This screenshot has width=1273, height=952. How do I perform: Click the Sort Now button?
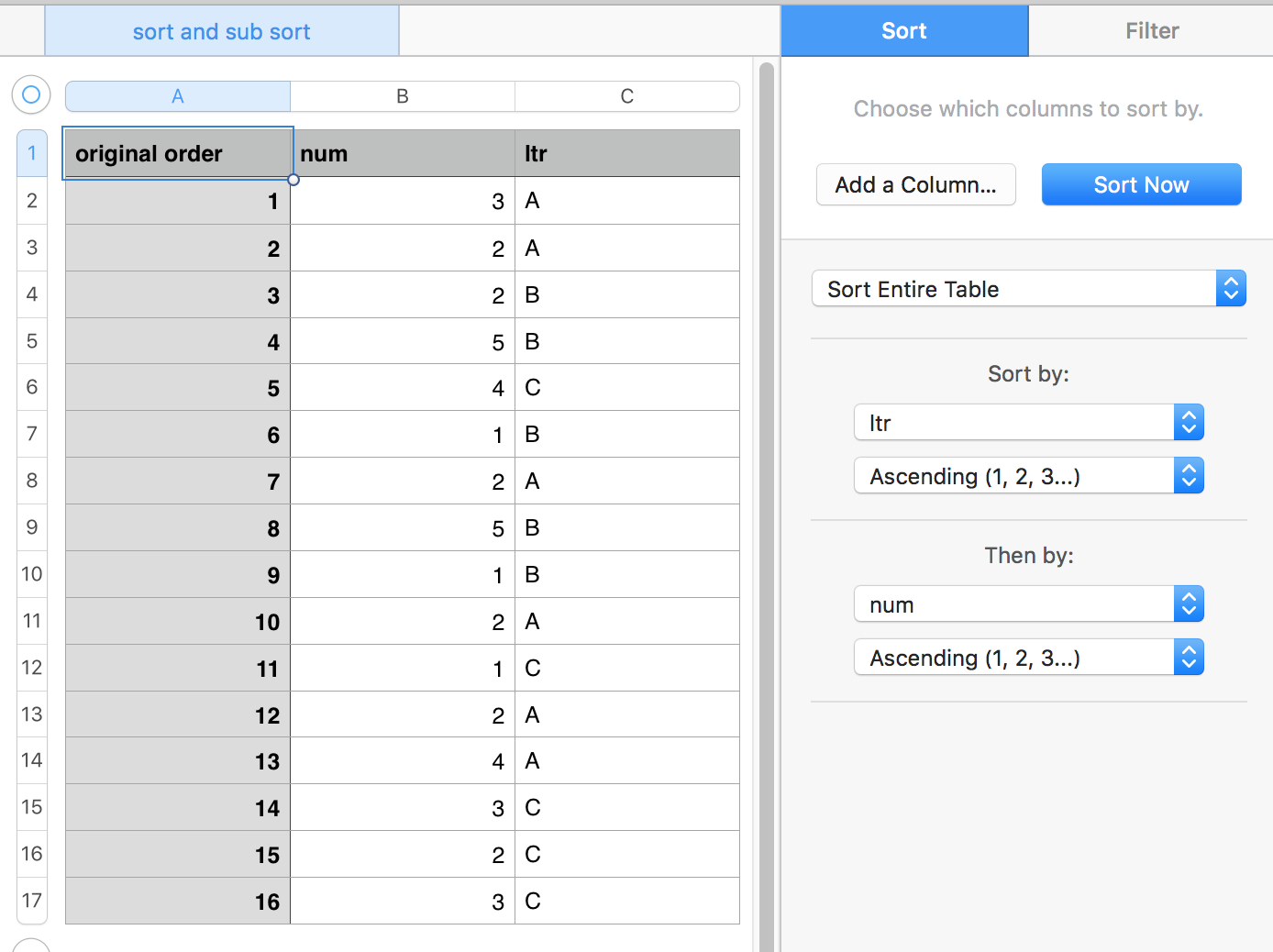[1141, 184]
